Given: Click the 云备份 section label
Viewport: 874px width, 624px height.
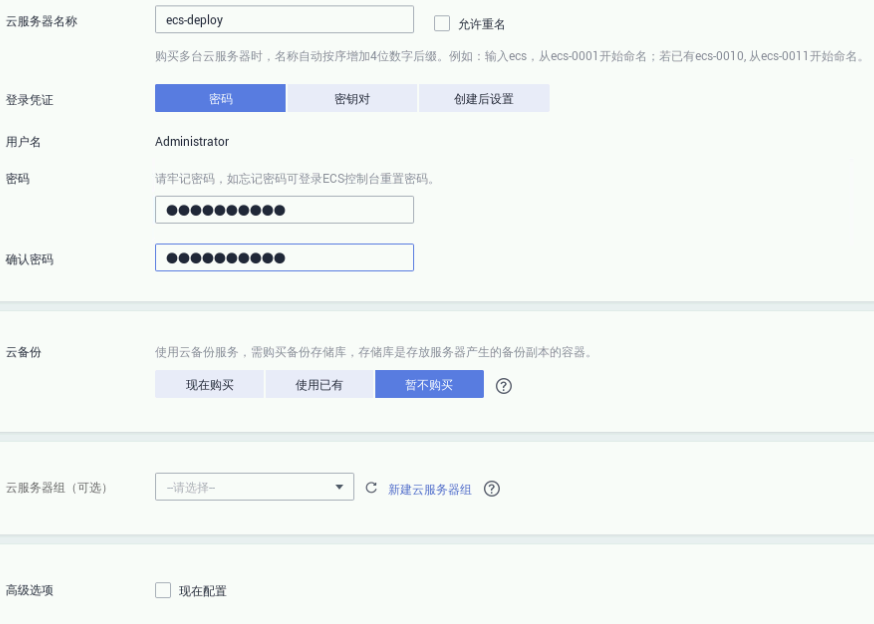Looking at the screenshot, I should [23, 352].
